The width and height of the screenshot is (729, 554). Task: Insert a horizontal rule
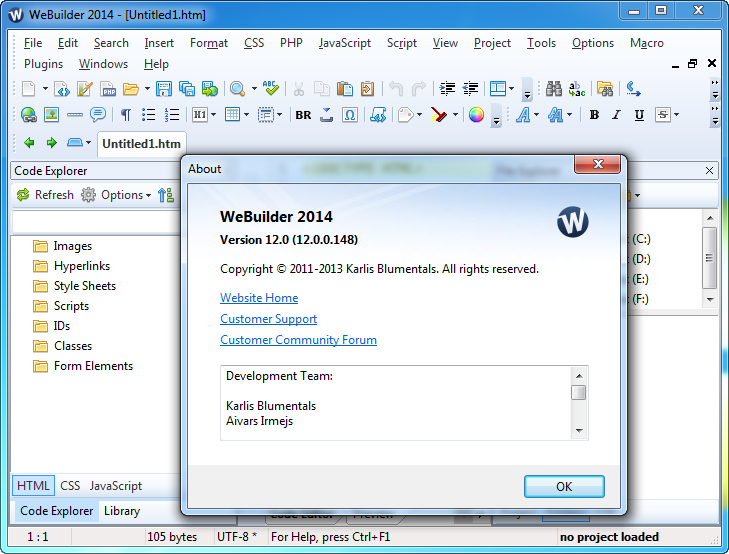(x=74, y=114)
